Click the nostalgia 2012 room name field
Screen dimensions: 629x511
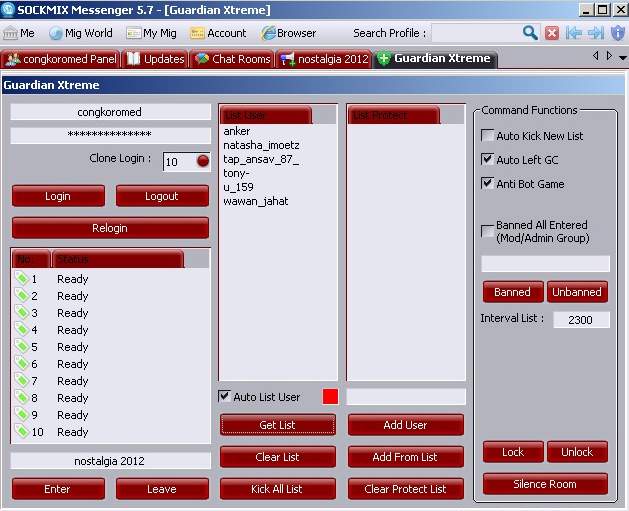click(110, 461)
